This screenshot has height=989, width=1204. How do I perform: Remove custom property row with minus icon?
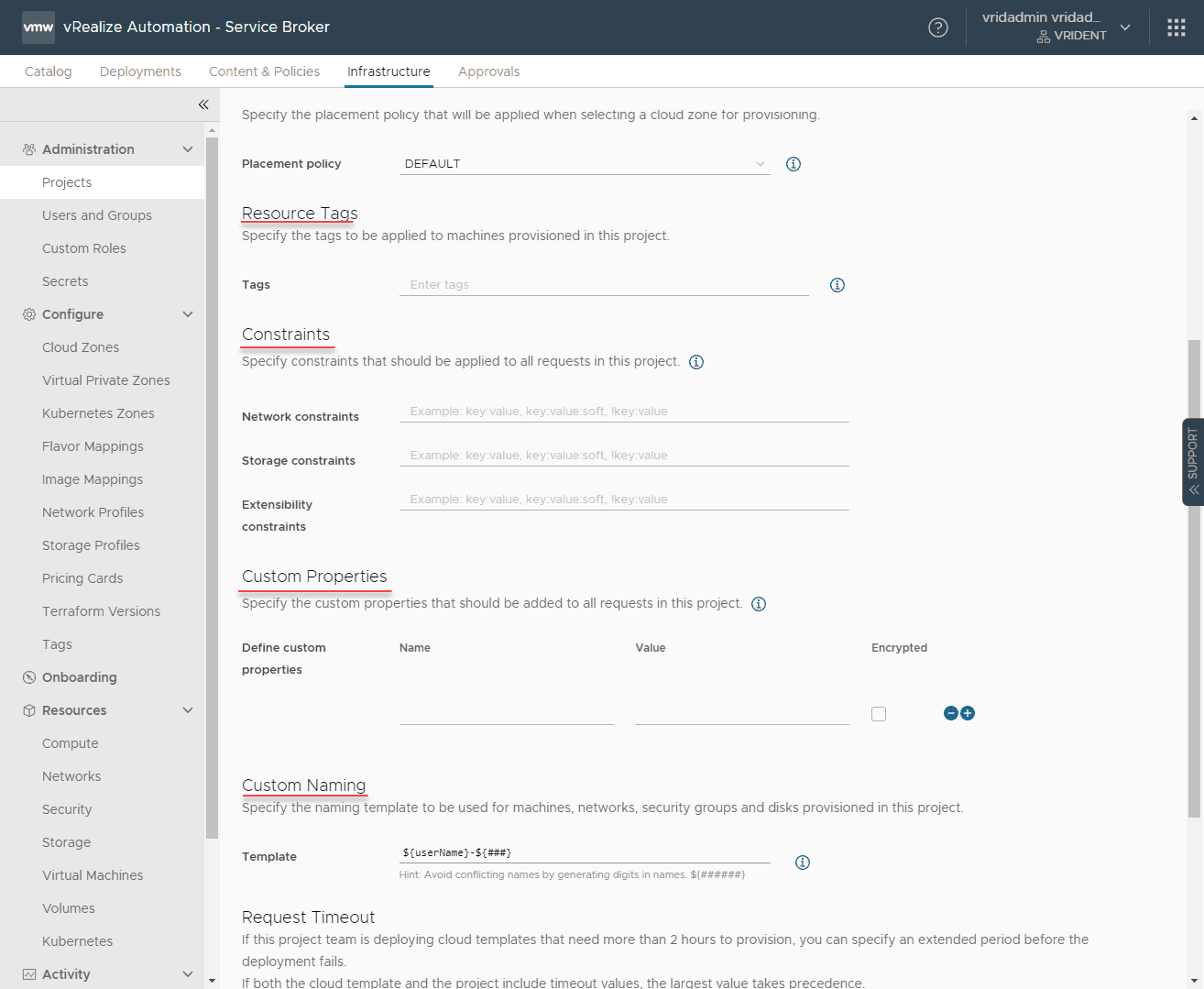point(951,713)
